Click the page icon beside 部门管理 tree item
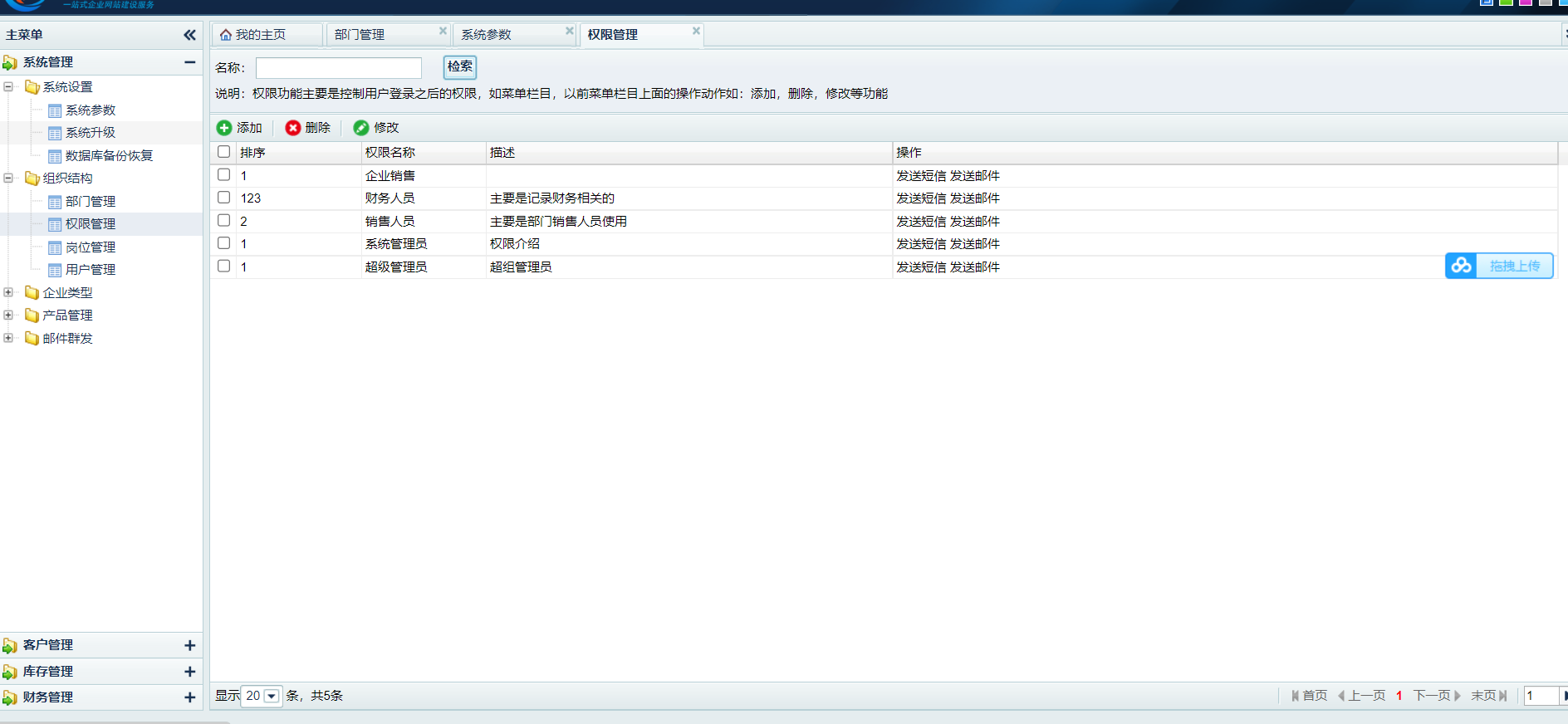 point(55,202)
